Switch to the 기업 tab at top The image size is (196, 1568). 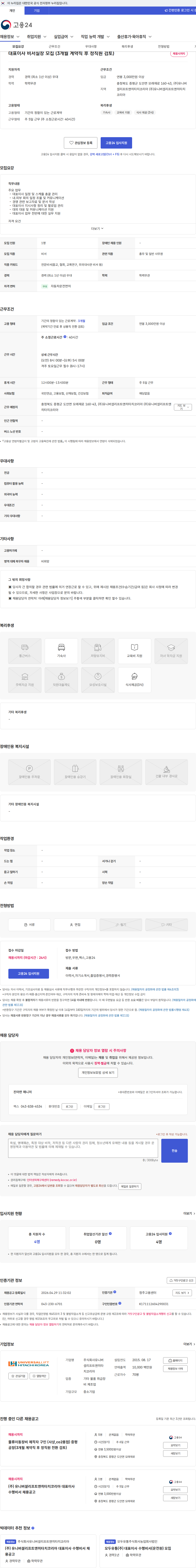[37, 10]
